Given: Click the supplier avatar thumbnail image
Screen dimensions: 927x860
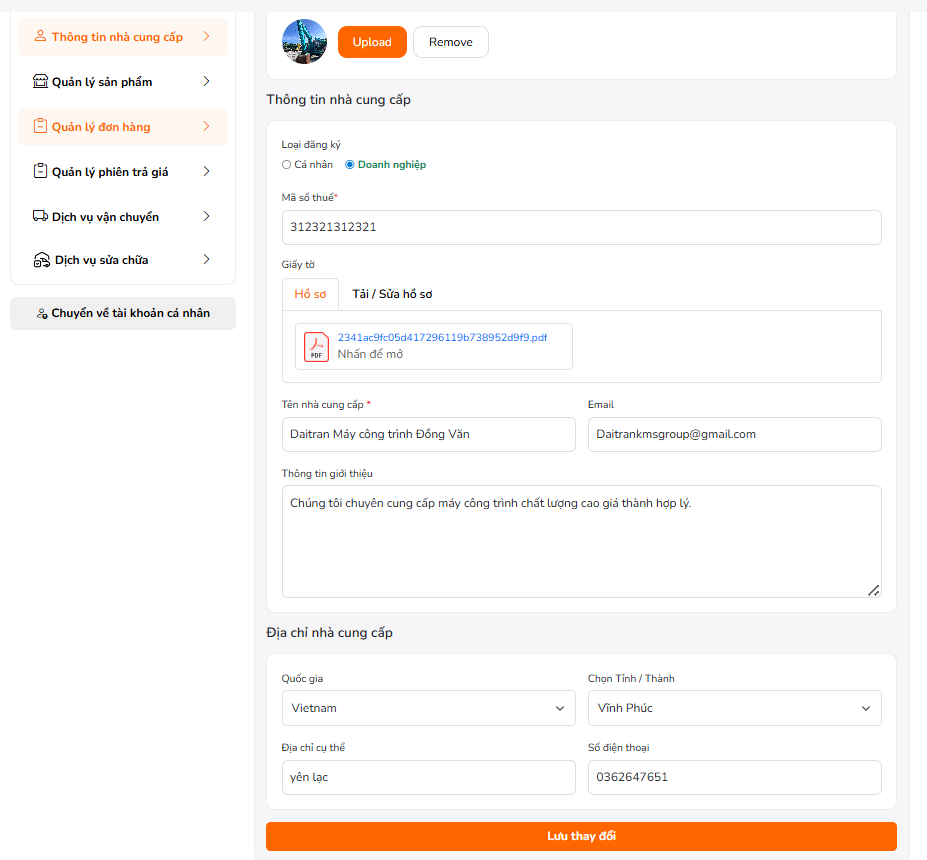Looking at the screenshot, I should [x=304, y=42].
